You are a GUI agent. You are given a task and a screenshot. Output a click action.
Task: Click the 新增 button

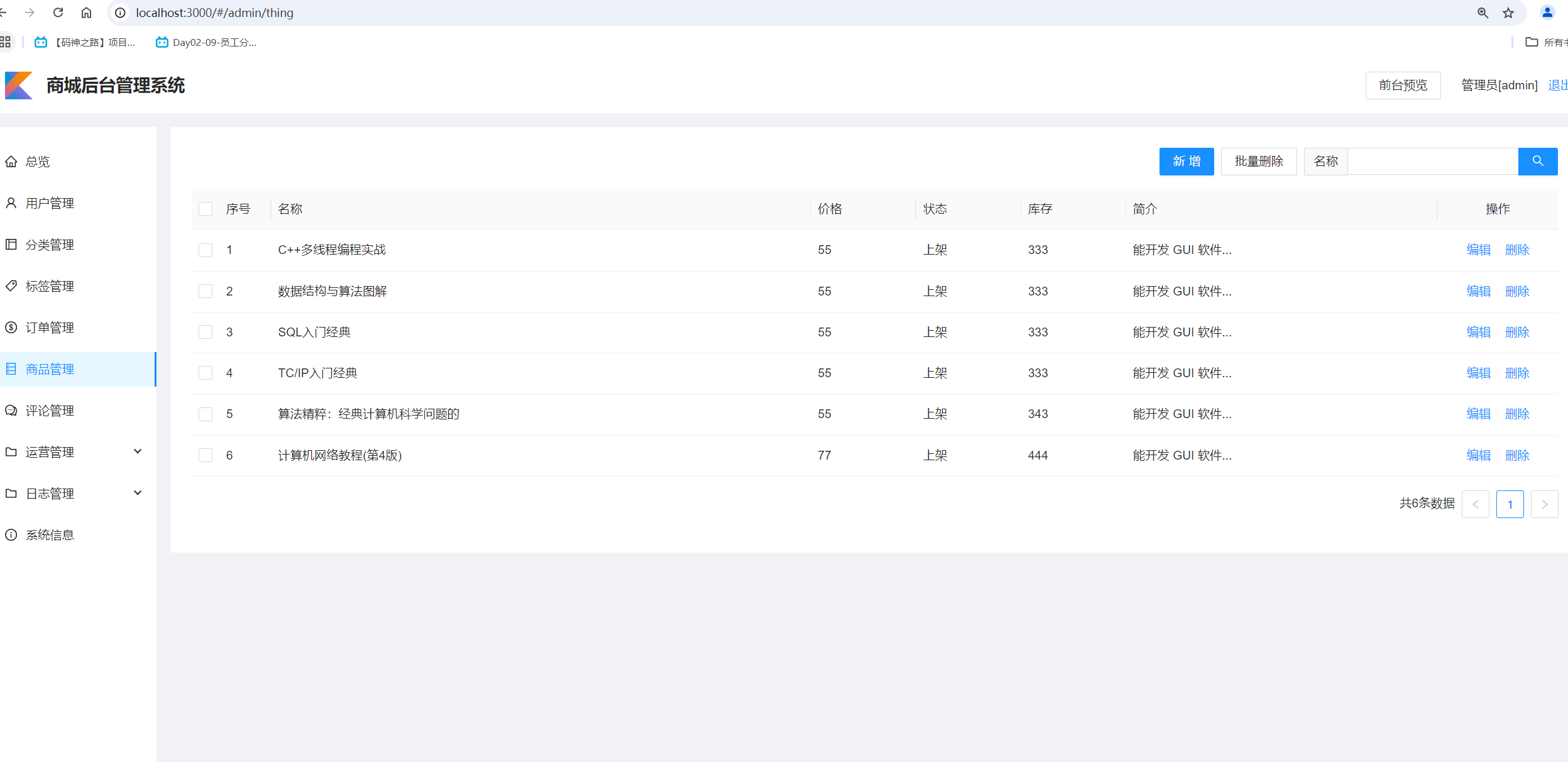tap(1186, 162)
